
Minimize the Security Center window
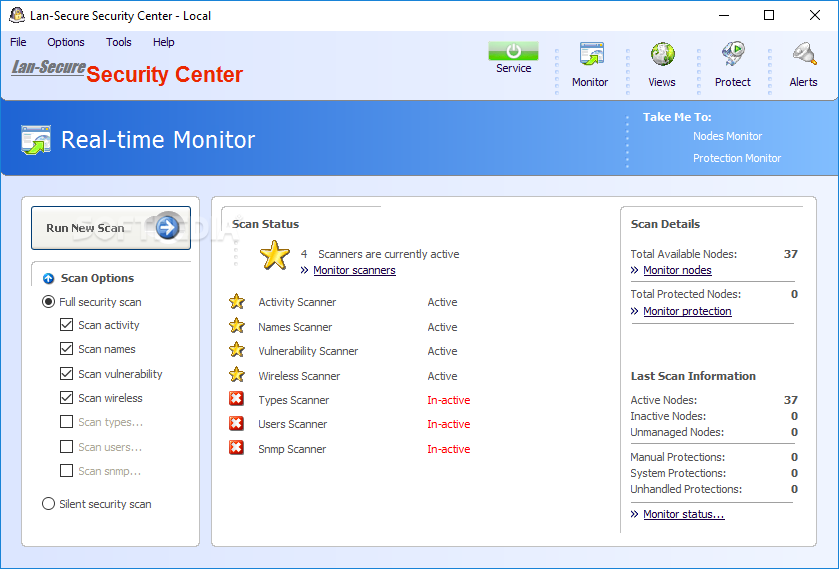723,16
